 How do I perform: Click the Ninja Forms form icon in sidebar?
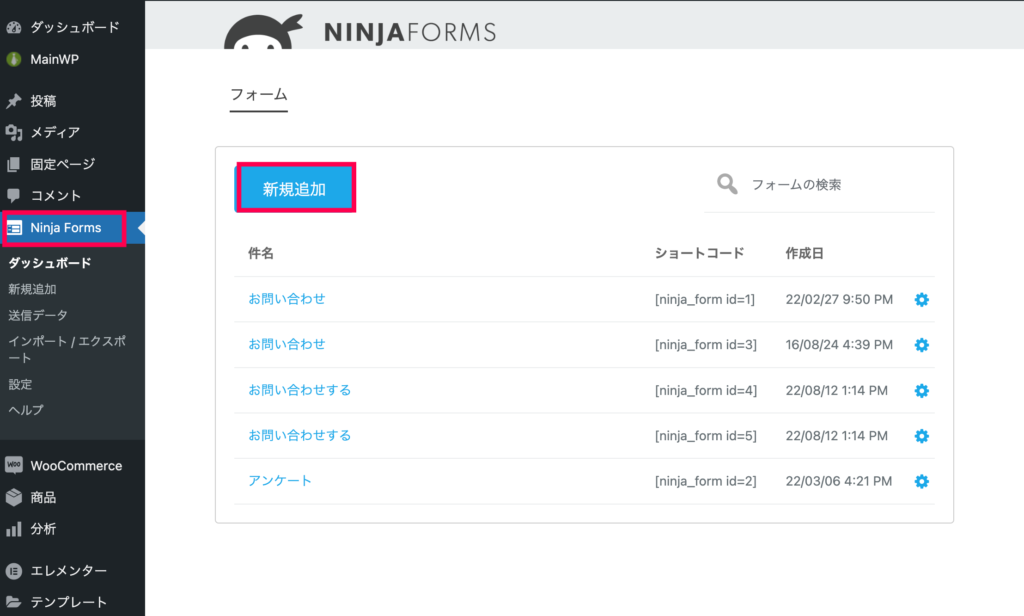(x=14, y=228)
